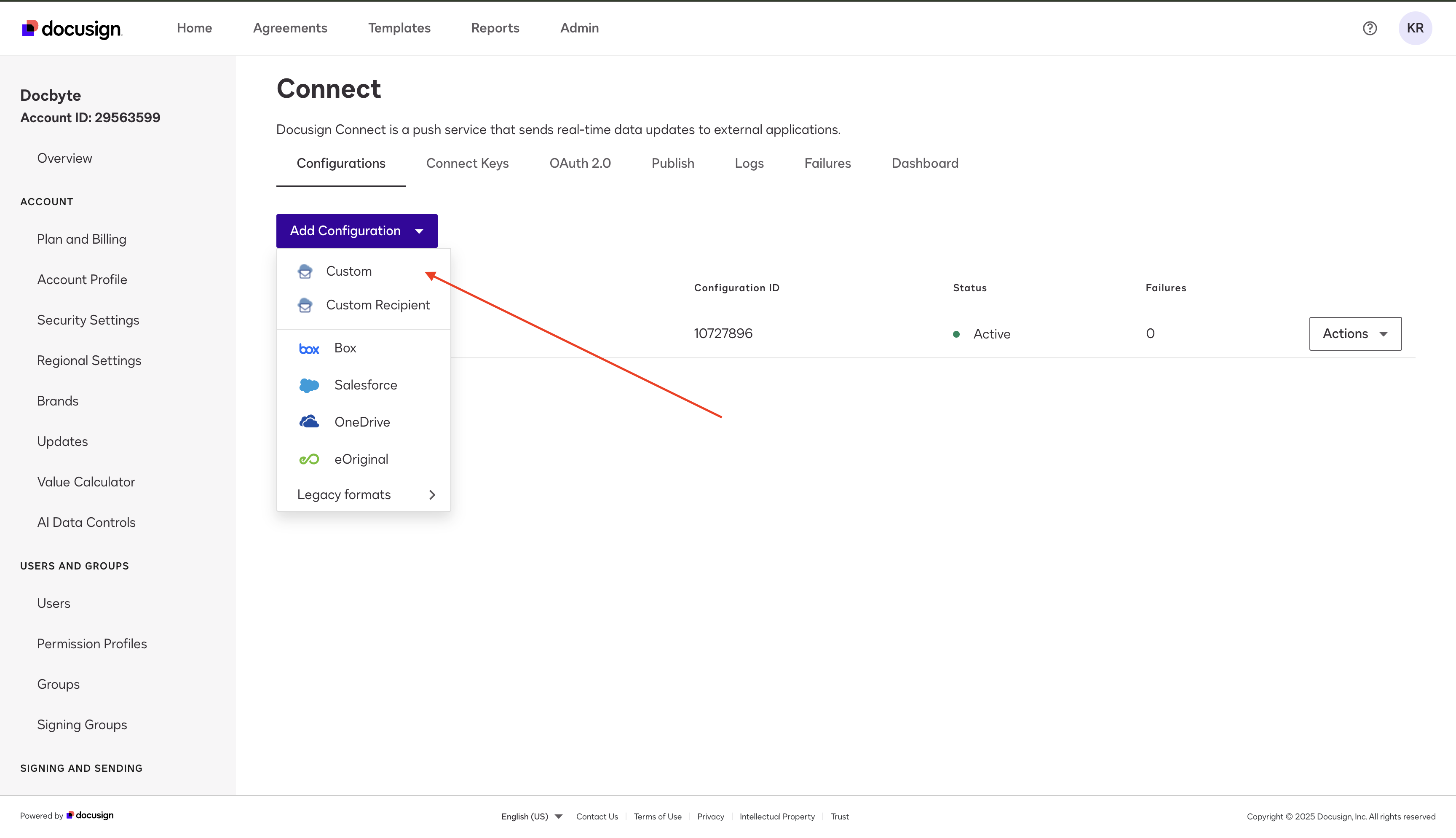Pick the Salesforce integration

point(365,384)
